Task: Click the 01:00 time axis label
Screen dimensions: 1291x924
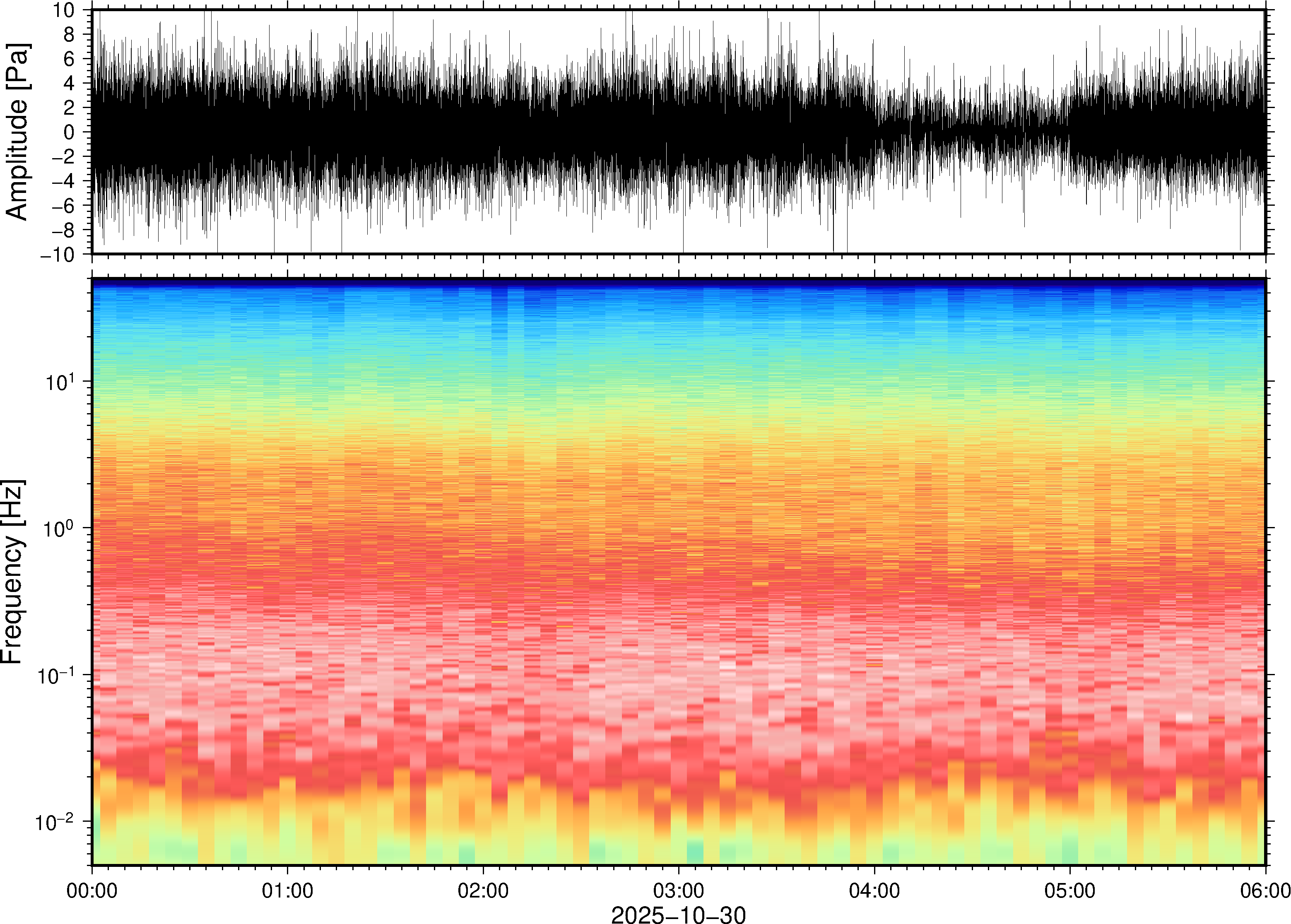Action: (x=287, y=890)
